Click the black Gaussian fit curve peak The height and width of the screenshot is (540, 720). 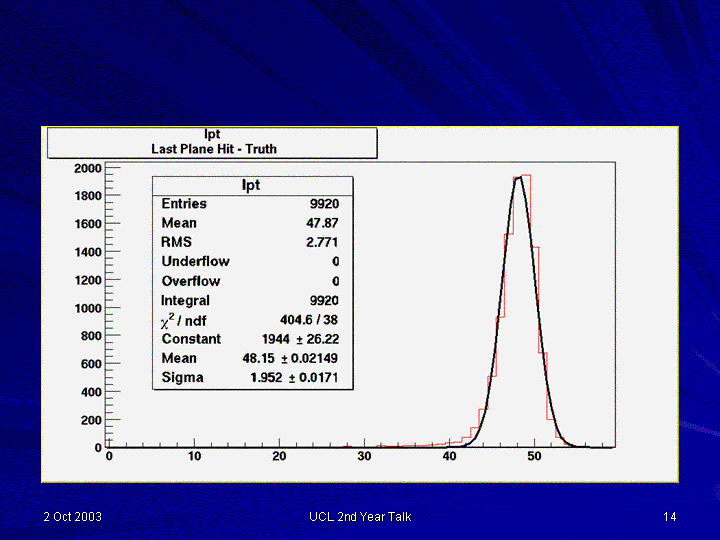tap(518, 178)
